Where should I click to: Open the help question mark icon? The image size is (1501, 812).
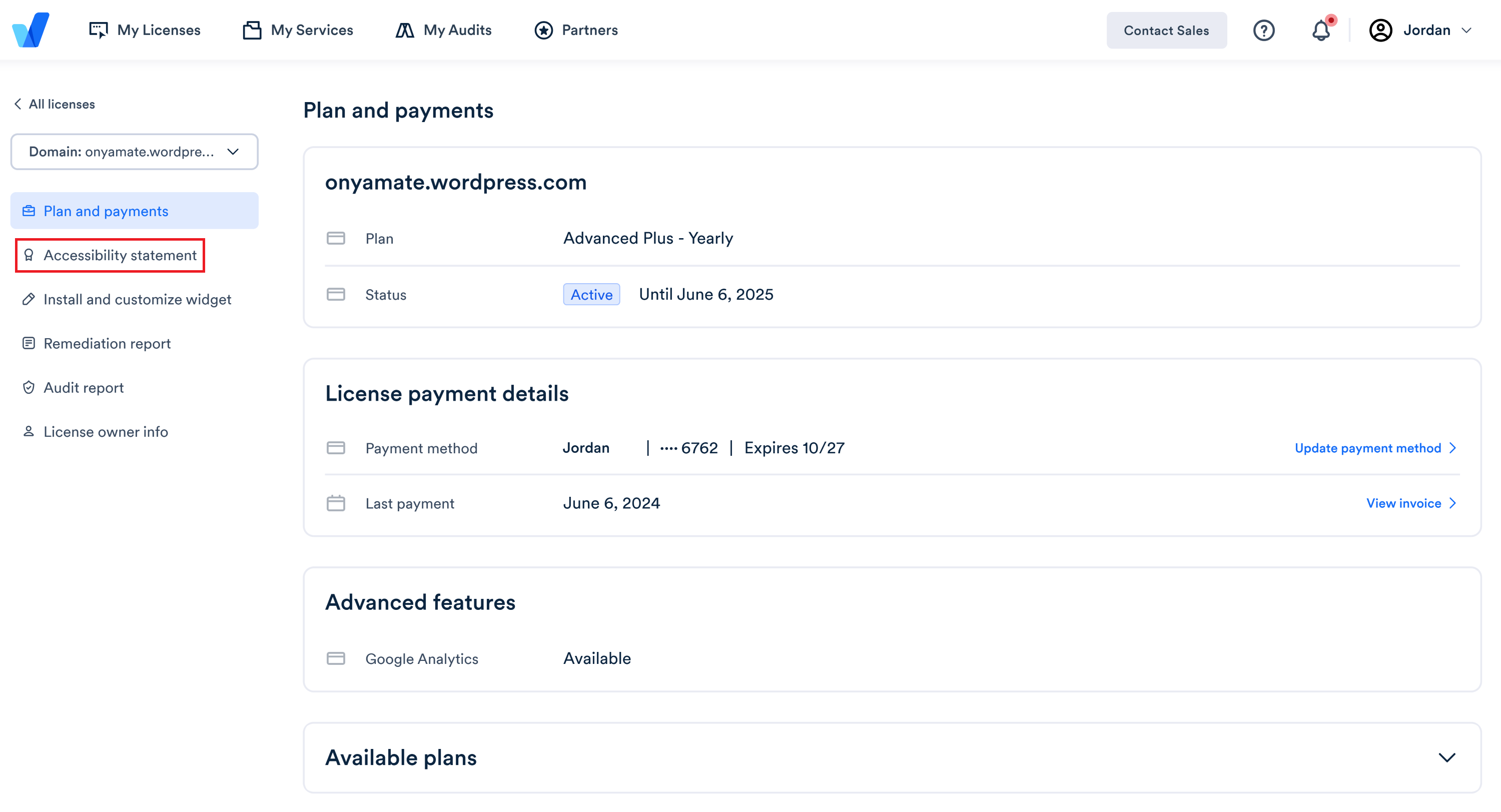(x=1264, y=31)
